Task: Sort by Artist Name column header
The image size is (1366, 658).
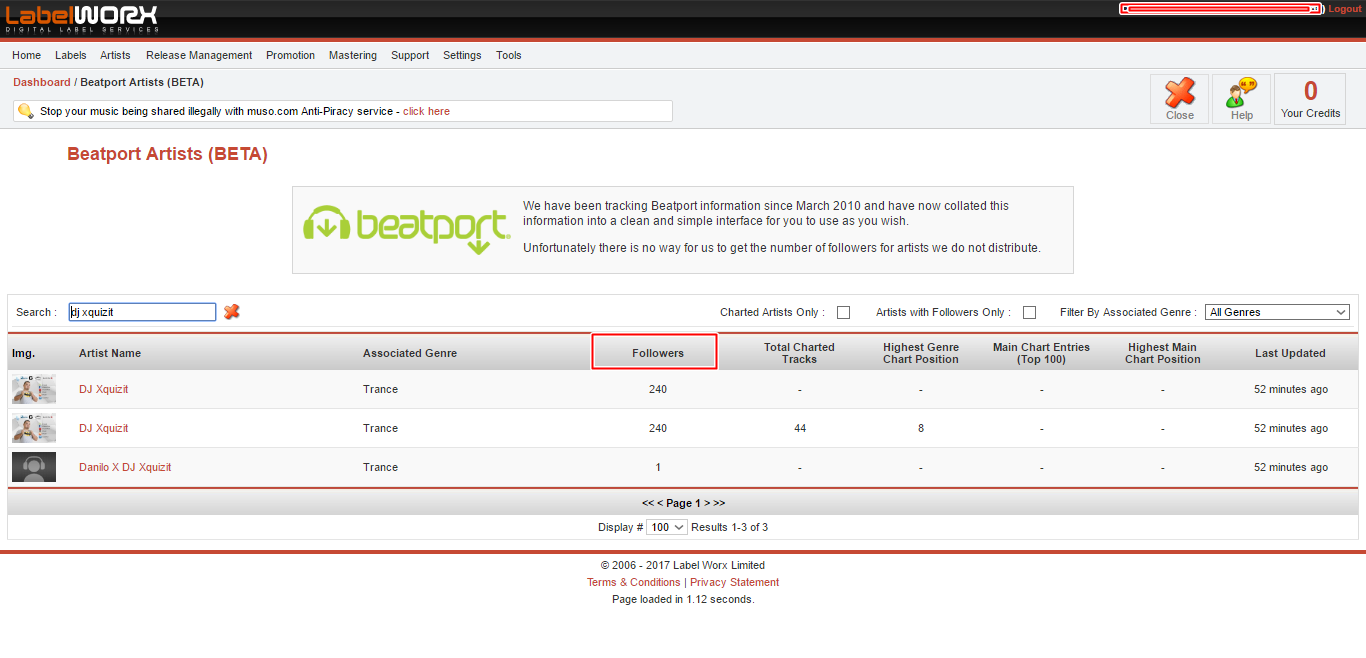Action: (110, 353)
